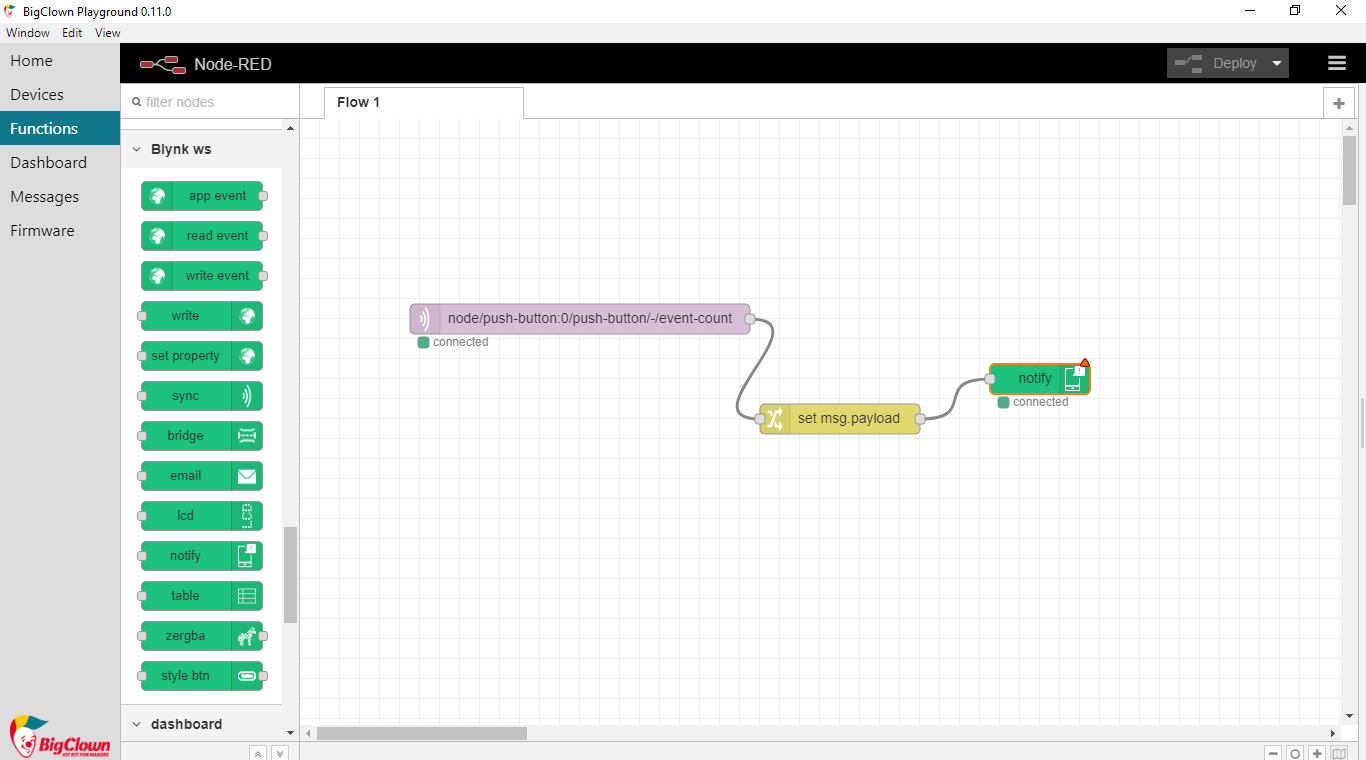Go to the Devices section
Viewport: 1366px width, 760px height.
[60, 95]
